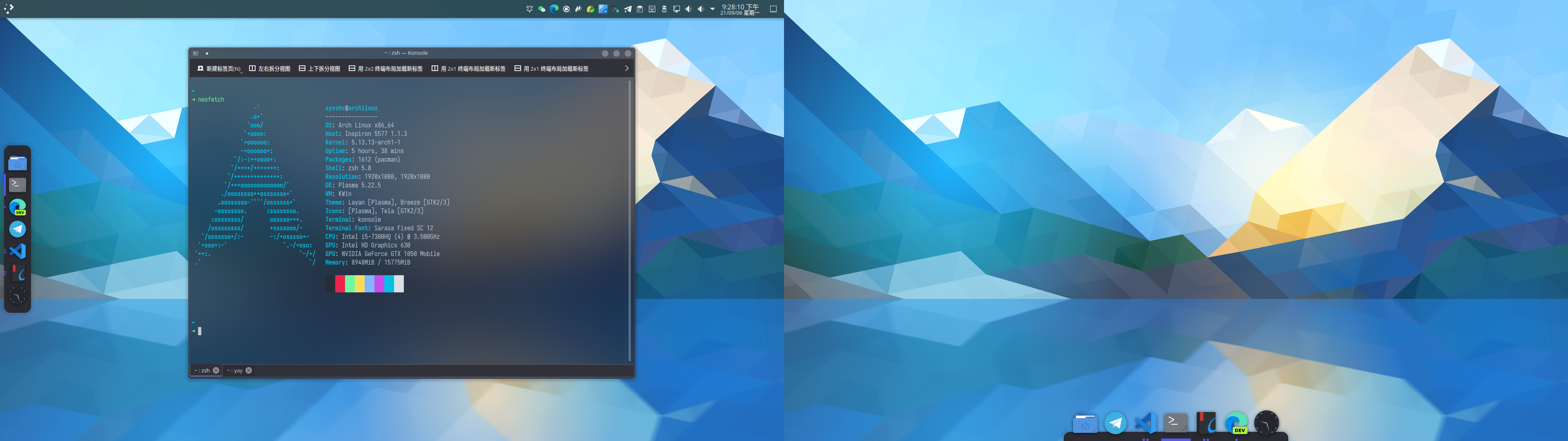Viewport: 1568px width, 441px height.
Task: Open the WeChat tray icon
Action: click(x=542, y=9)
